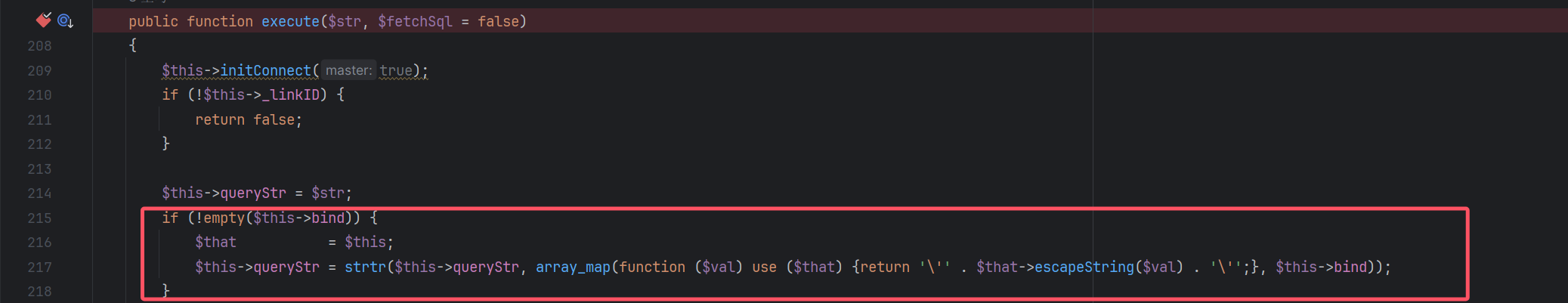
Task: Toggle the red breakpoint on execute line
Action: (43, 20)
